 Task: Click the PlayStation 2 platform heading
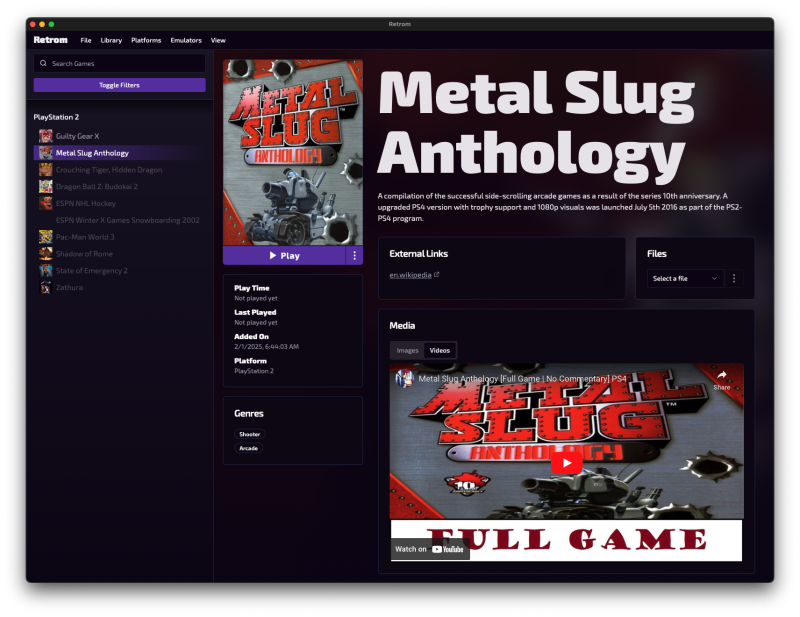pos(56,117)
